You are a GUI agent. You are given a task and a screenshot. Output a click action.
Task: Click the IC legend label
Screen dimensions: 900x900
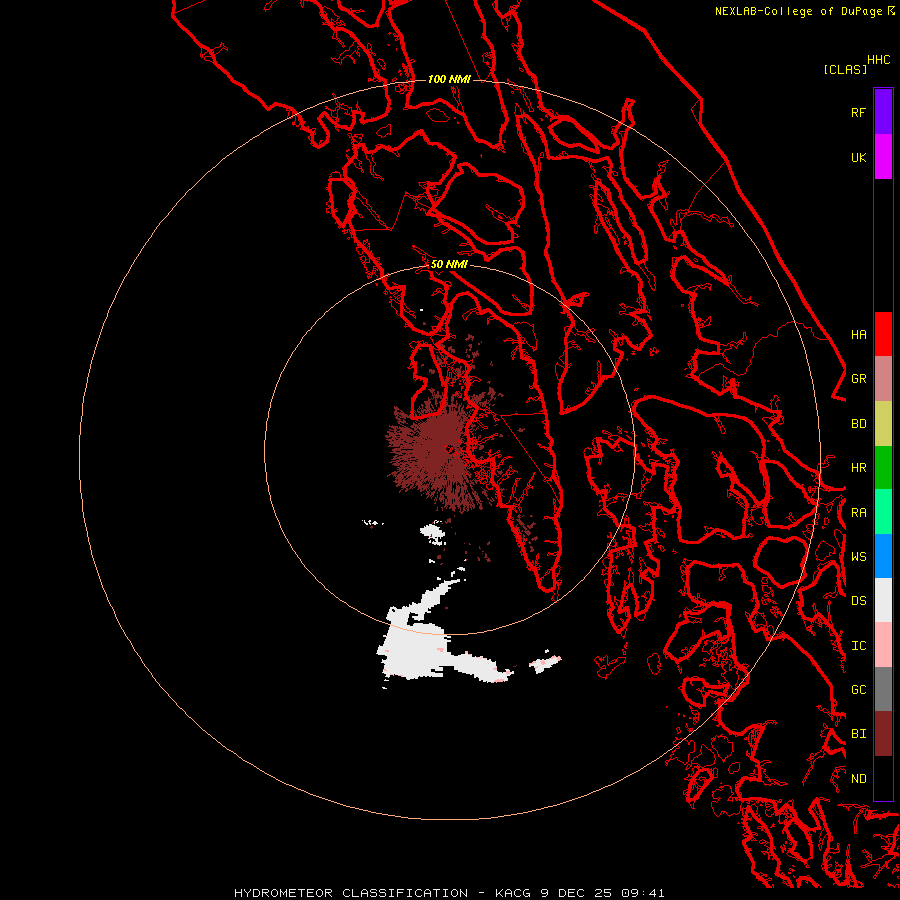(x=858, y=646)
